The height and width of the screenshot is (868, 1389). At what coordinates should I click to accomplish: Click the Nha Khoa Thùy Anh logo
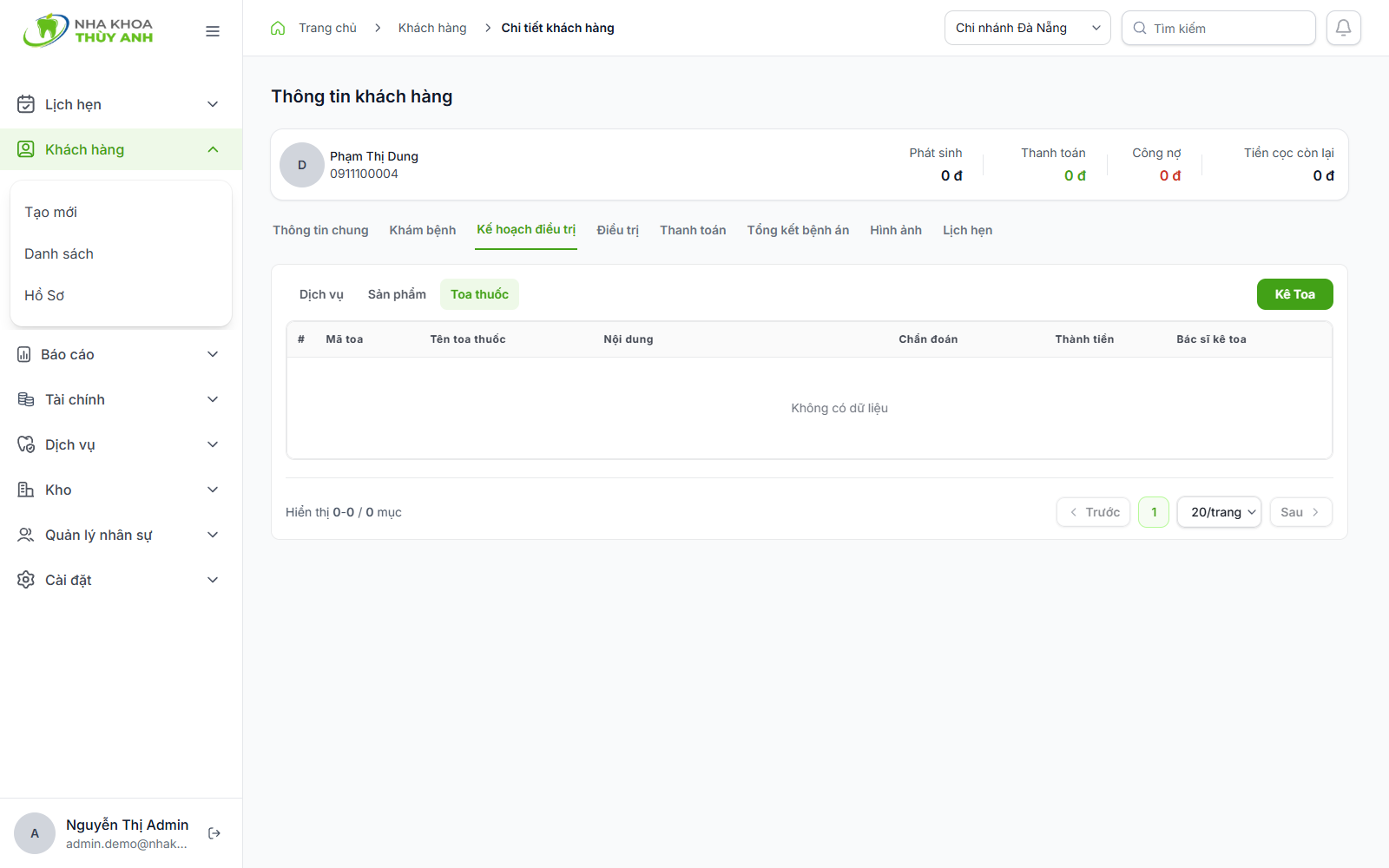click(88, 30)
